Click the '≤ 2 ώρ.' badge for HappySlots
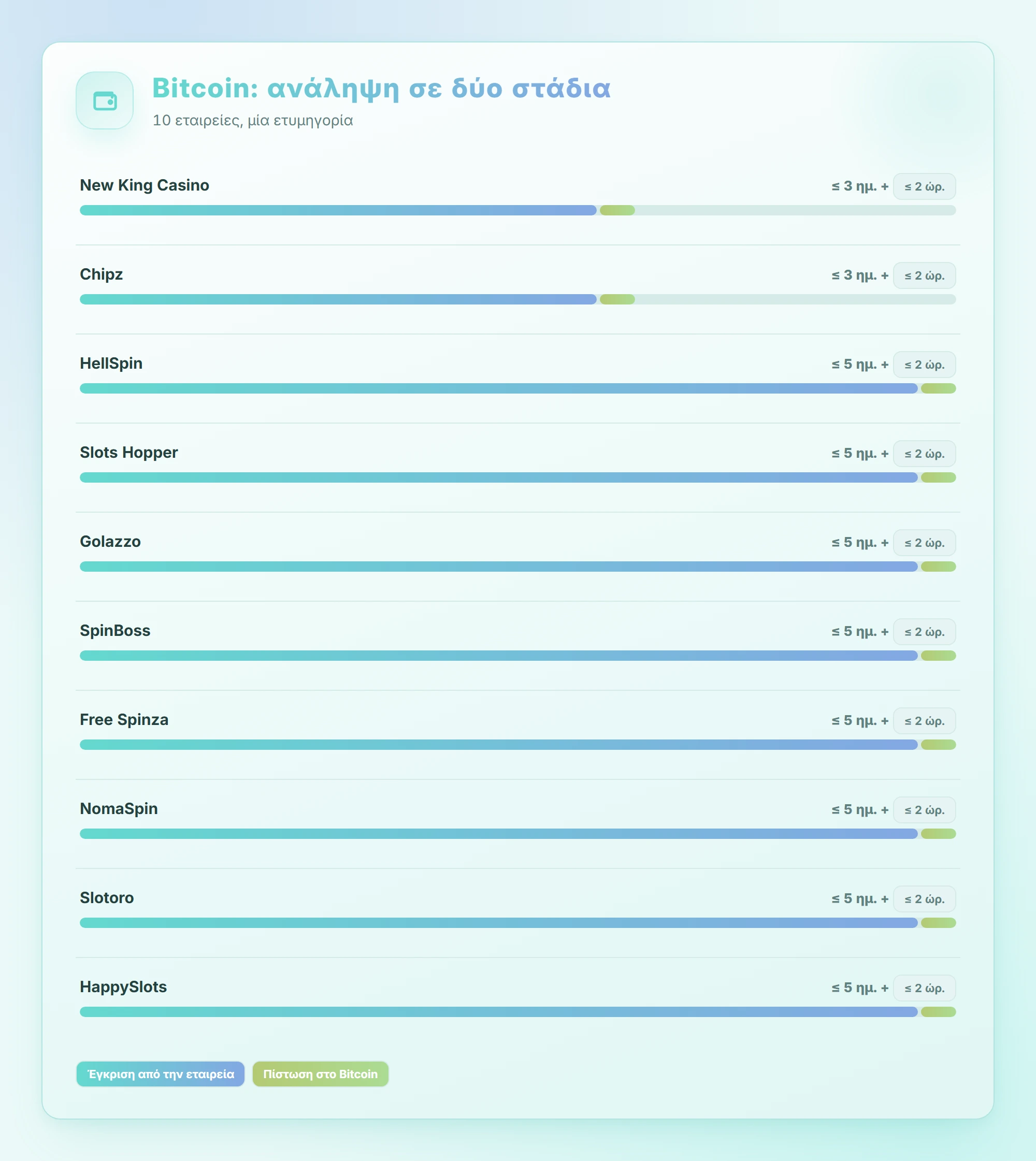The image size is (1036, 1161). 925,988
